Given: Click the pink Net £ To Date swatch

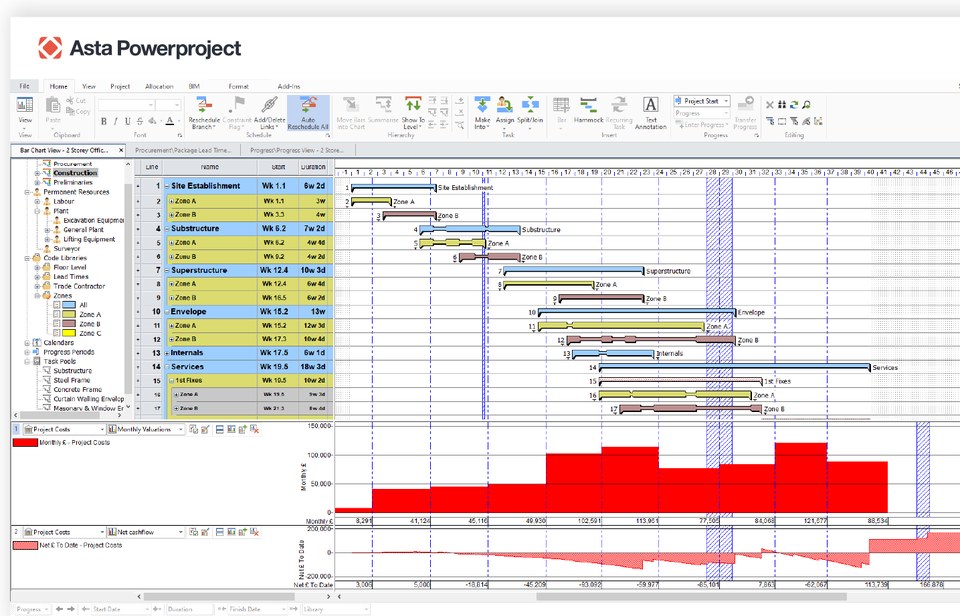Looking at the screenshot, I should (25, 546).
